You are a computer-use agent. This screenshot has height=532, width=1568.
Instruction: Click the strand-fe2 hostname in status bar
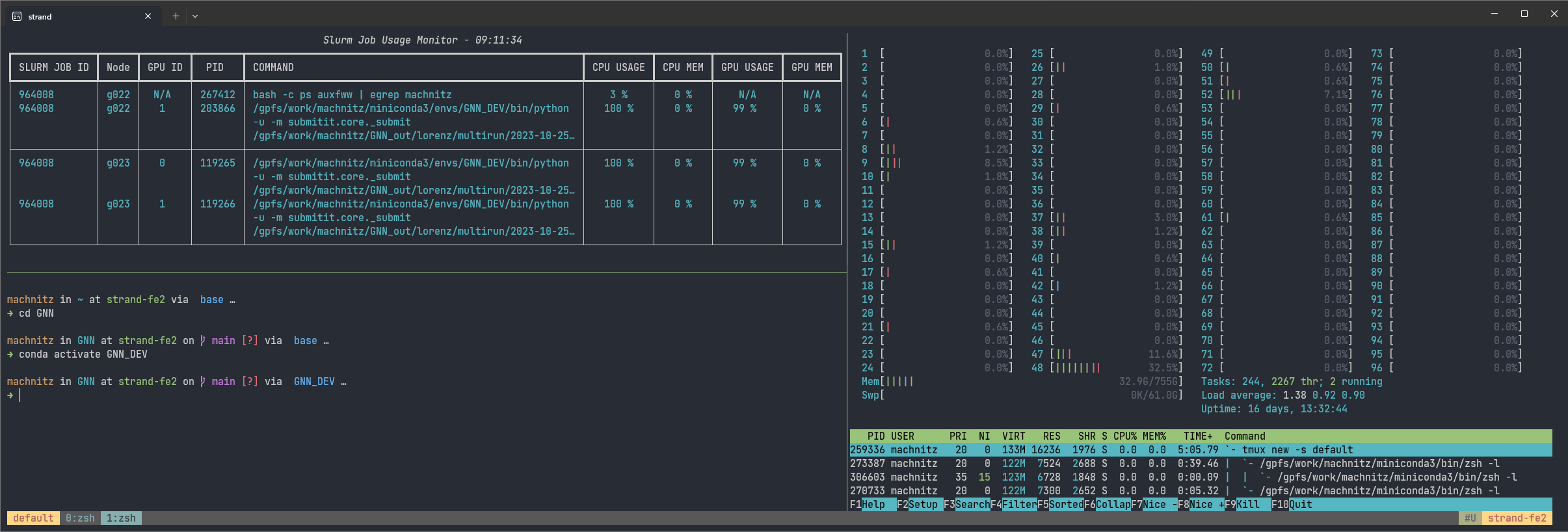pyautogui.click(x=1517, y=518)
